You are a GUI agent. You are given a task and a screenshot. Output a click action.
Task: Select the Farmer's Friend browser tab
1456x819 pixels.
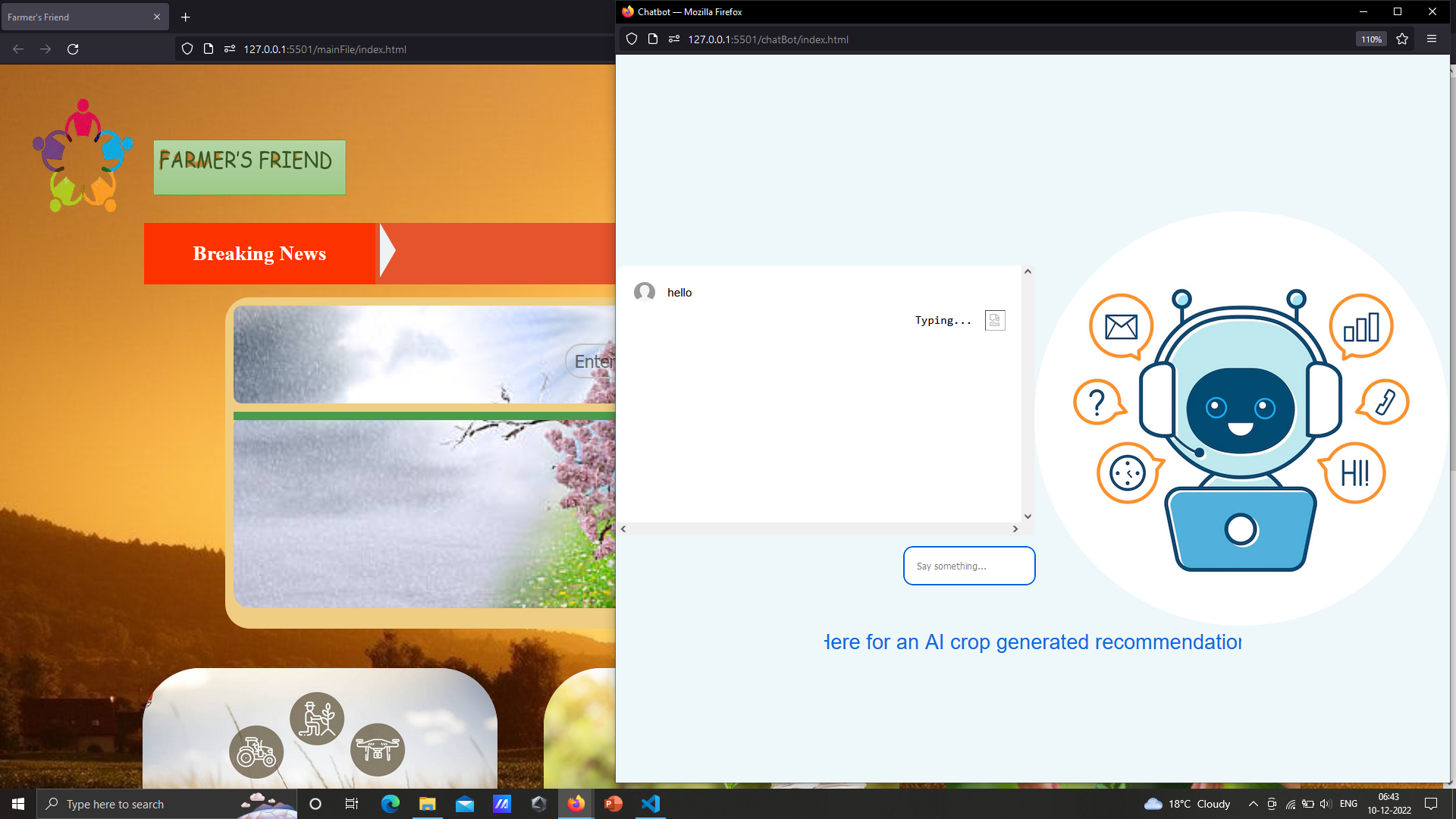tap(83, 17)
